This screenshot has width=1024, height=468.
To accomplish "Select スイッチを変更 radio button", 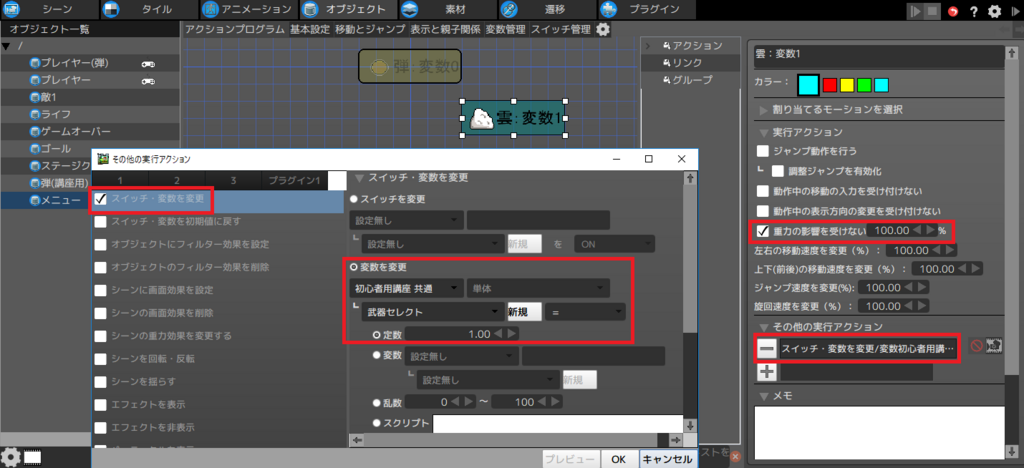I will (x=355, y=199).
